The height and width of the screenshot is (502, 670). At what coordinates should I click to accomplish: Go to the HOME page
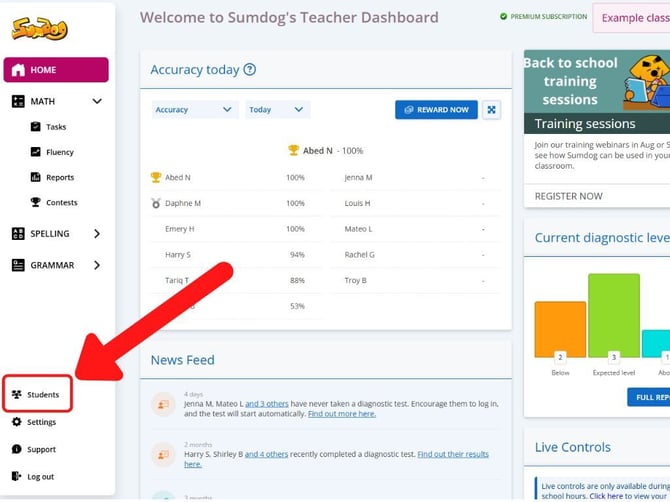click(x=56, y=70)
